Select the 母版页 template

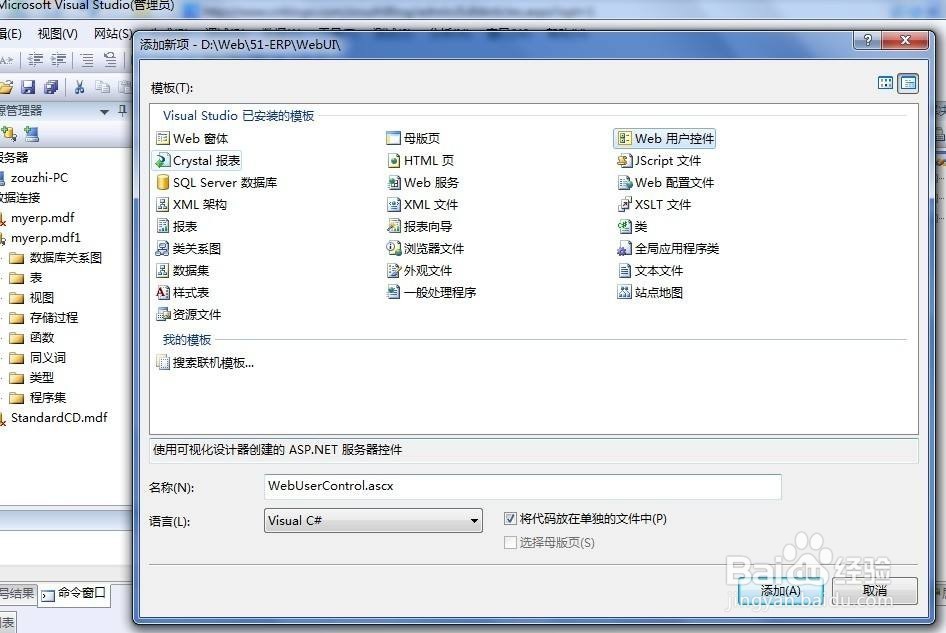tap(415, 138)
